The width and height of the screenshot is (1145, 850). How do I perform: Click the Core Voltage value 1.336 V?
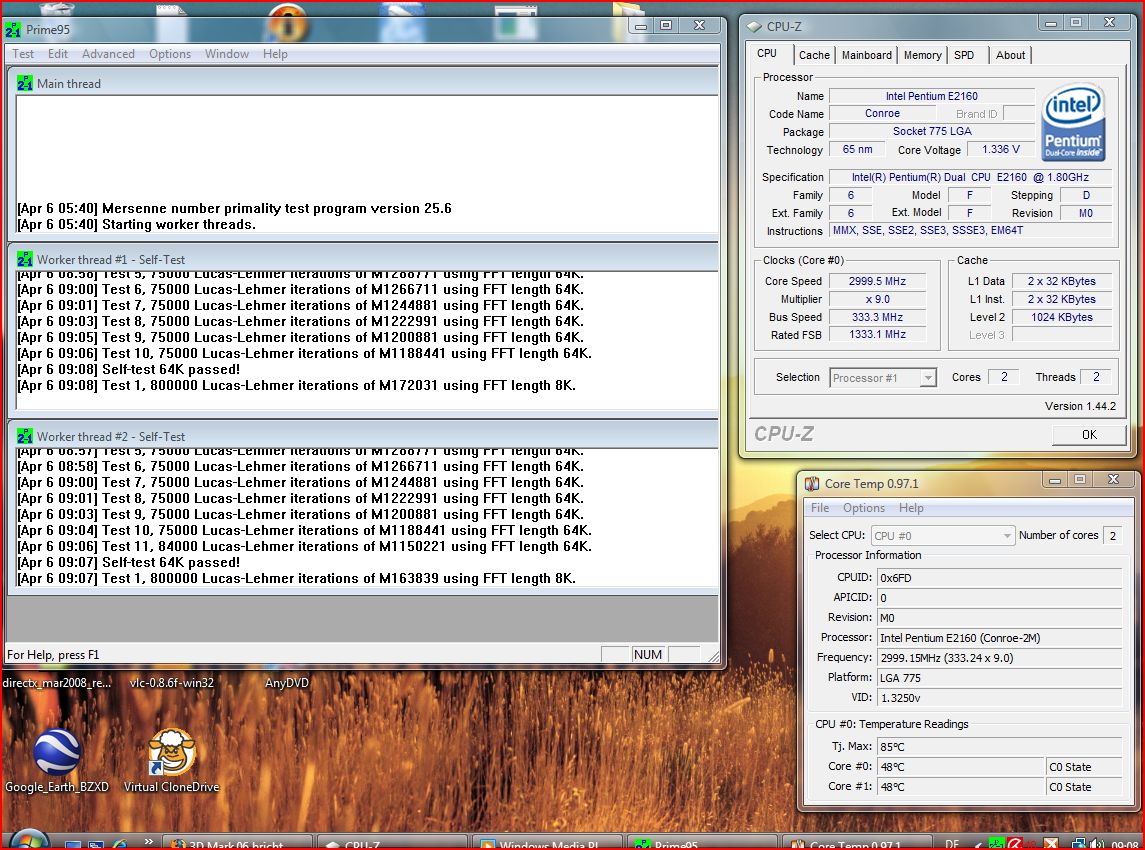point(1000,149)
